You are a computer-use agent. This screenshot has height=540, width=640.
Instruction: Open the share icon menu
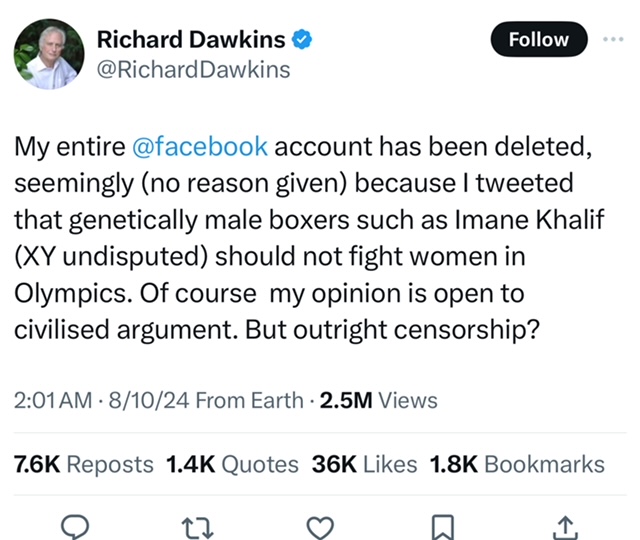point(565,525)
